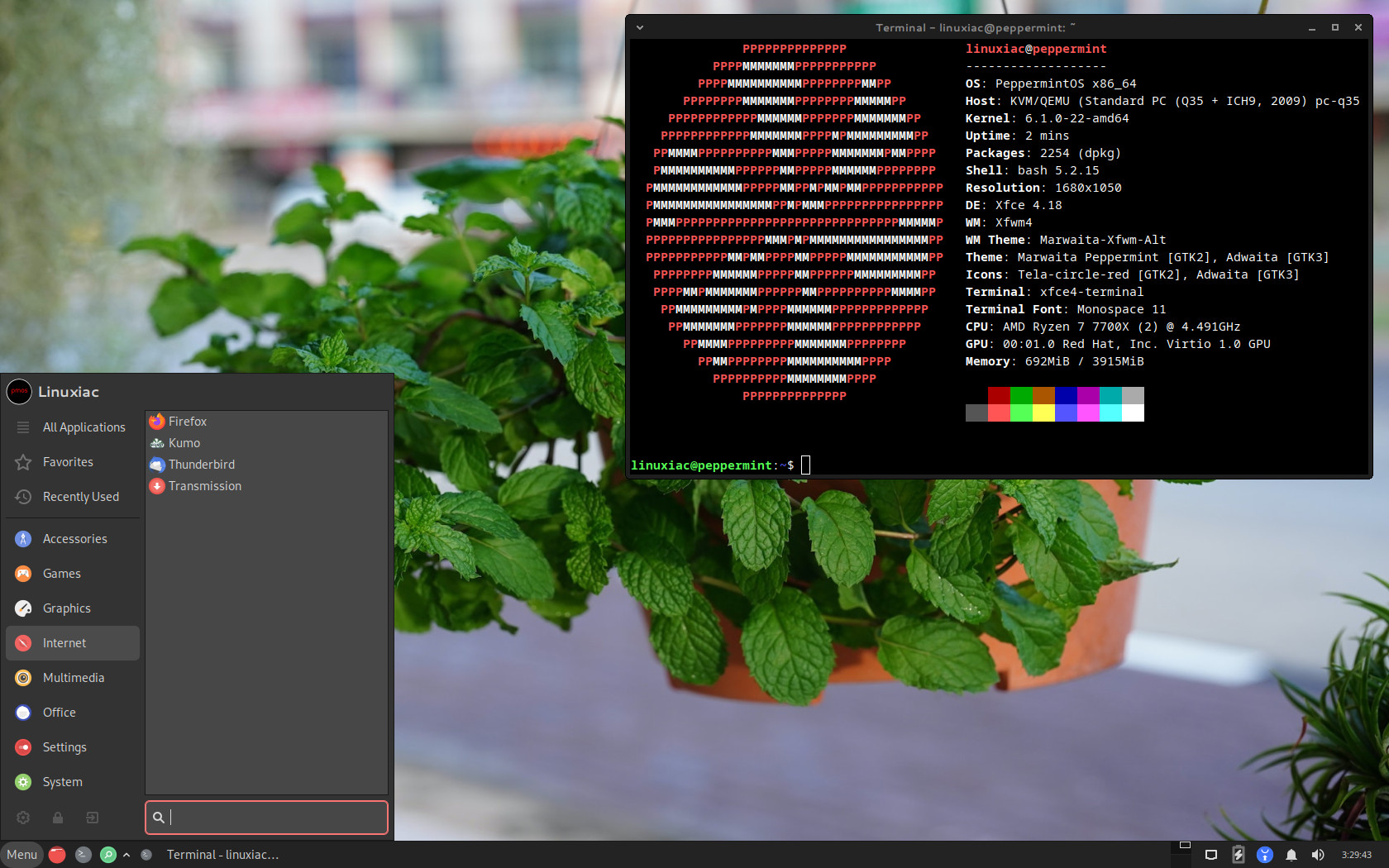Click the lock screen padlock icon
The width and height of the screenshot is (1389, 868).
click(58, 818)
